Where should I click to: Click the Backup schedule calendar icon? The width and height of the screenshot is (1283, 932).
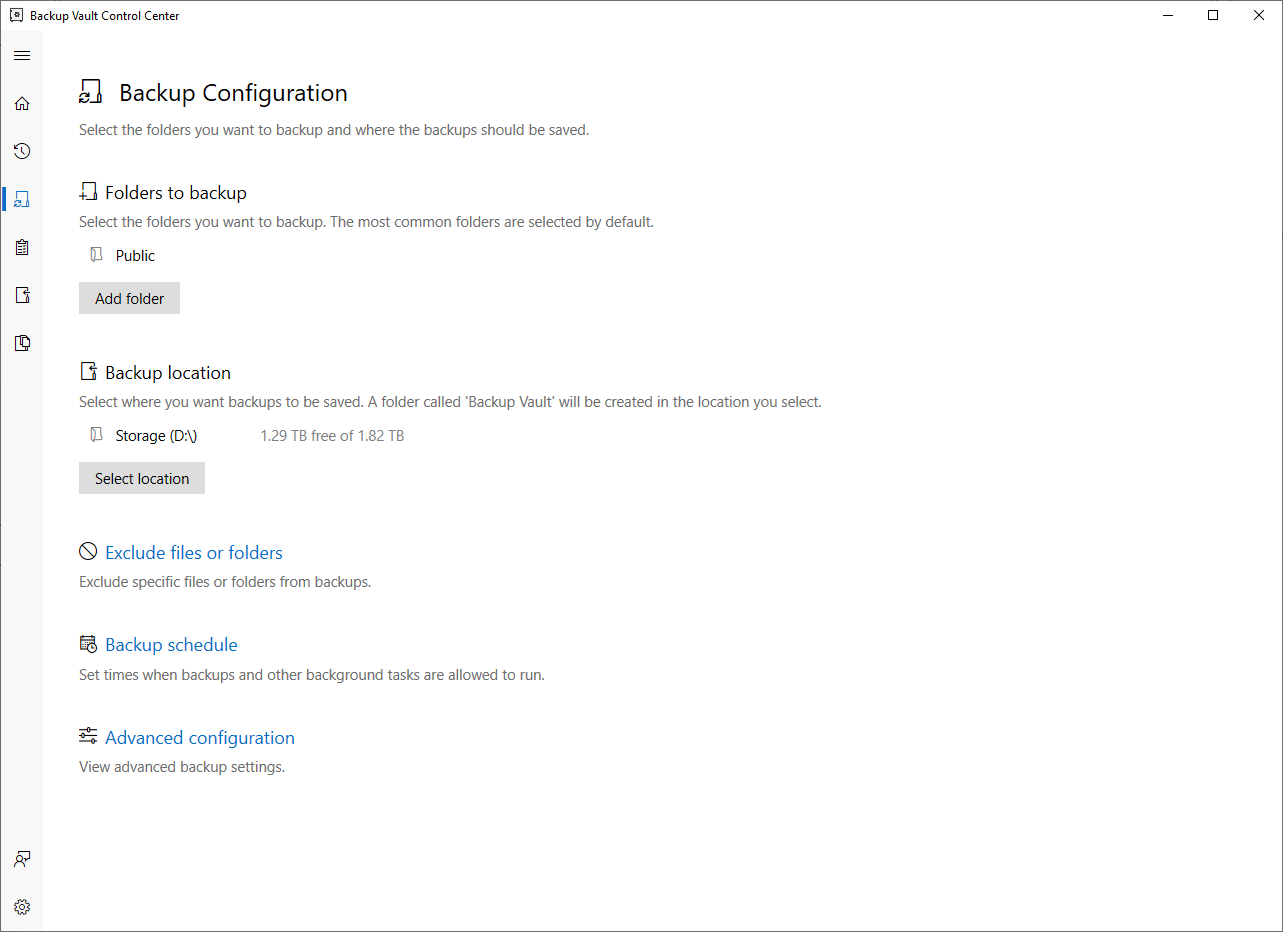pos(88,644)
